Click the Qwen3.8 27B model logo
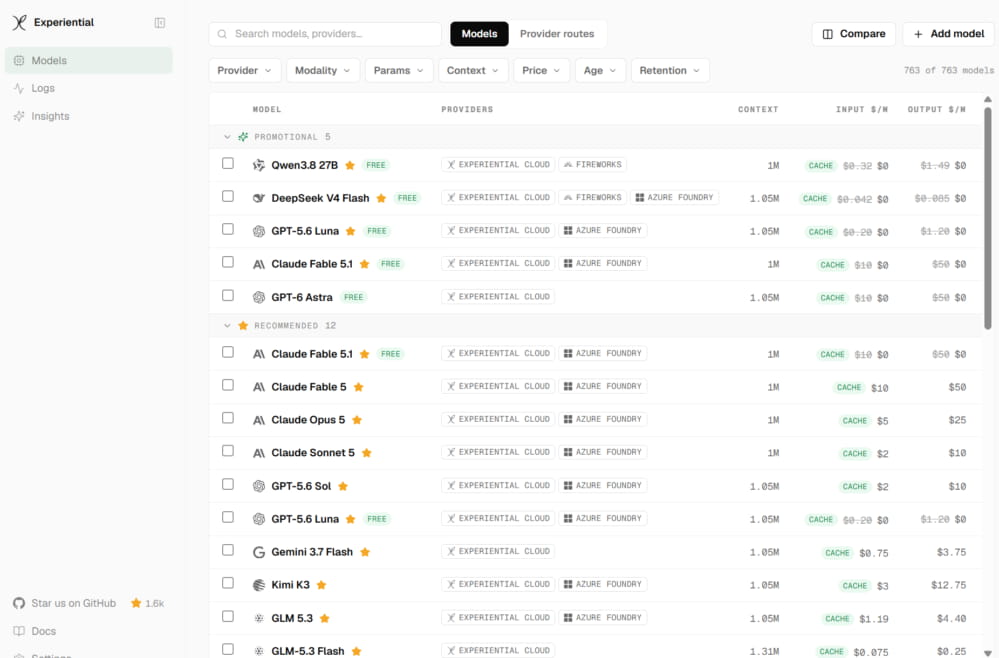The height and width of the screenshot is (658, 999). (x=259, y=165)
